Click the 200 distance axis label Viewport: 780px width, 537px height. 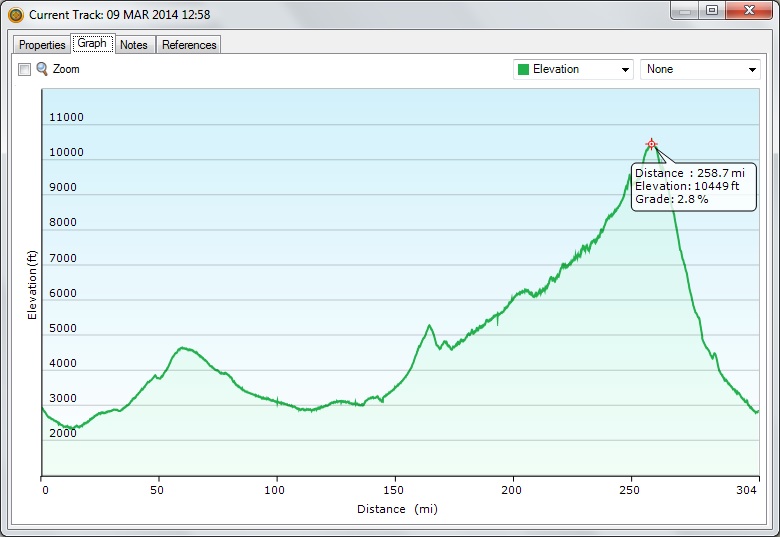pyautogui.click(x=511, y=490)
